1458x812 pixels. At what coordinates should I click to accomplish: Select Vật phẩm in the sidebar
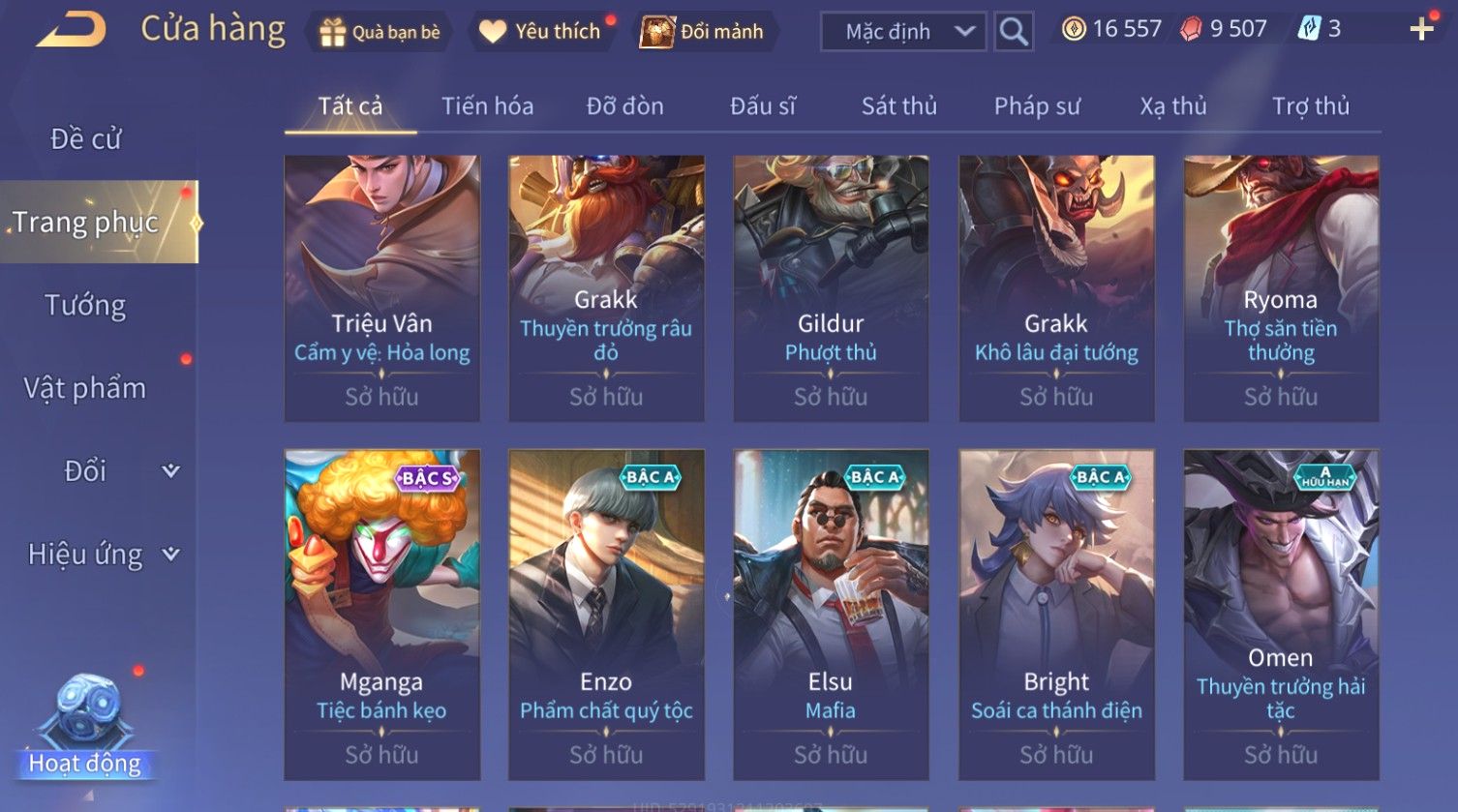tap(85, 388)
